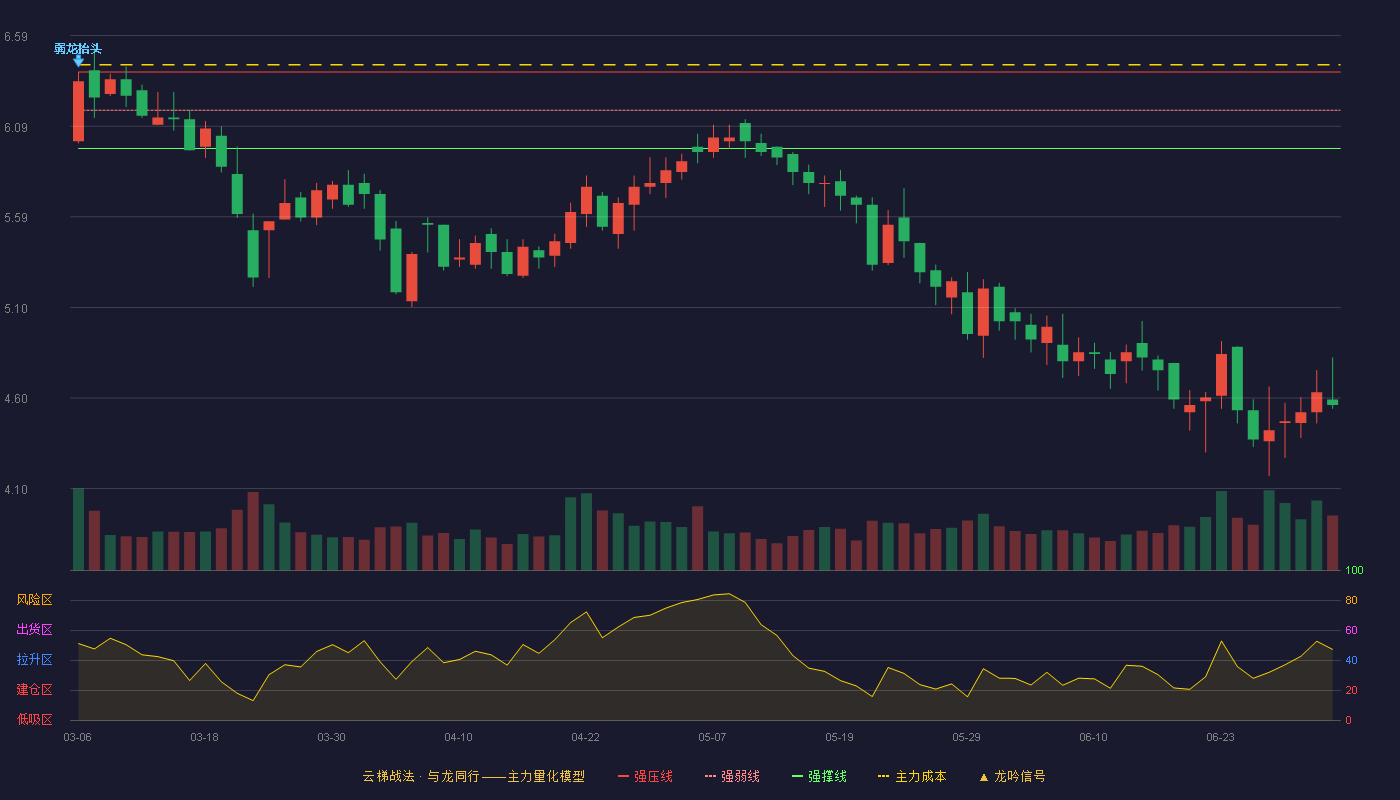Screen dimensions: 1400x800
Task: Click the yellow dashed main cost line
Action: point(709,65)
